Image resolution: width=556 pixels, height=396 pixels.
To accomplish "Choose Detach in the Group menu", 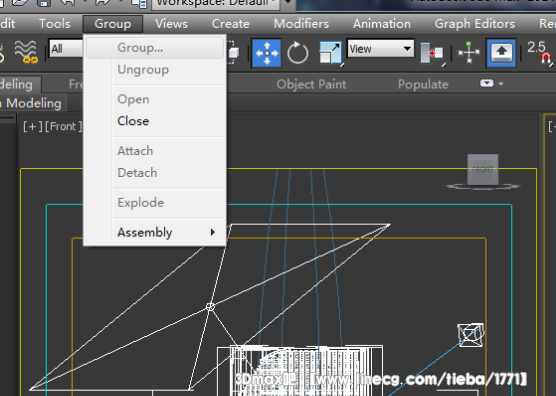I will click(x=155, y=173).
